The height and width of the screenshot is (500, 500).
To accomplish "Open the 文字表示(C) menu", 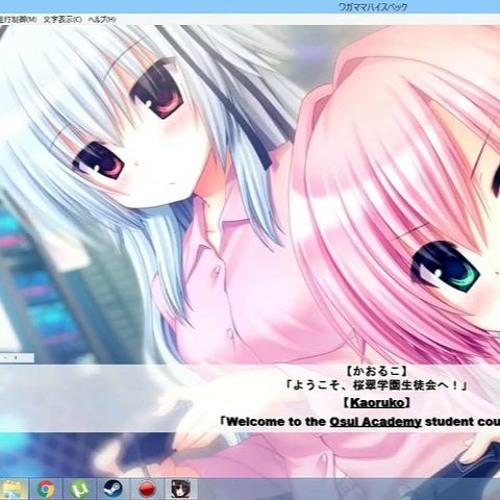I will pos(62,20).
